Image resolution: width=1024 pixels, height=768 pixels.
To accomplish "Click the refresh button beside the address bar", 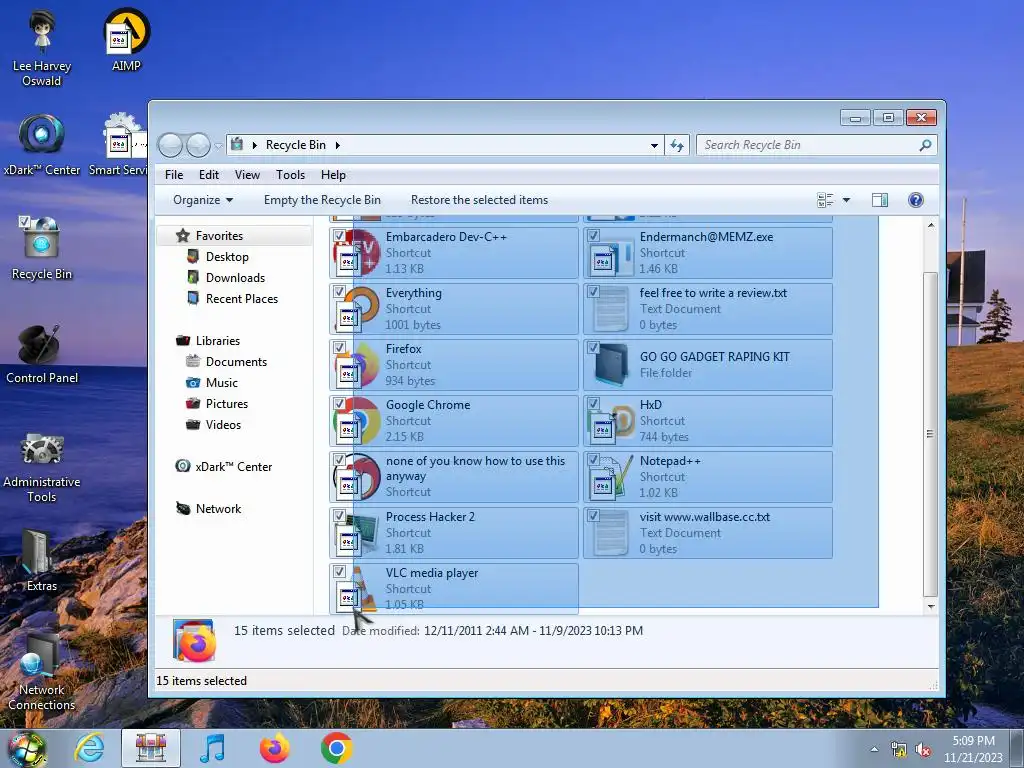I will (x=677, y=145).
